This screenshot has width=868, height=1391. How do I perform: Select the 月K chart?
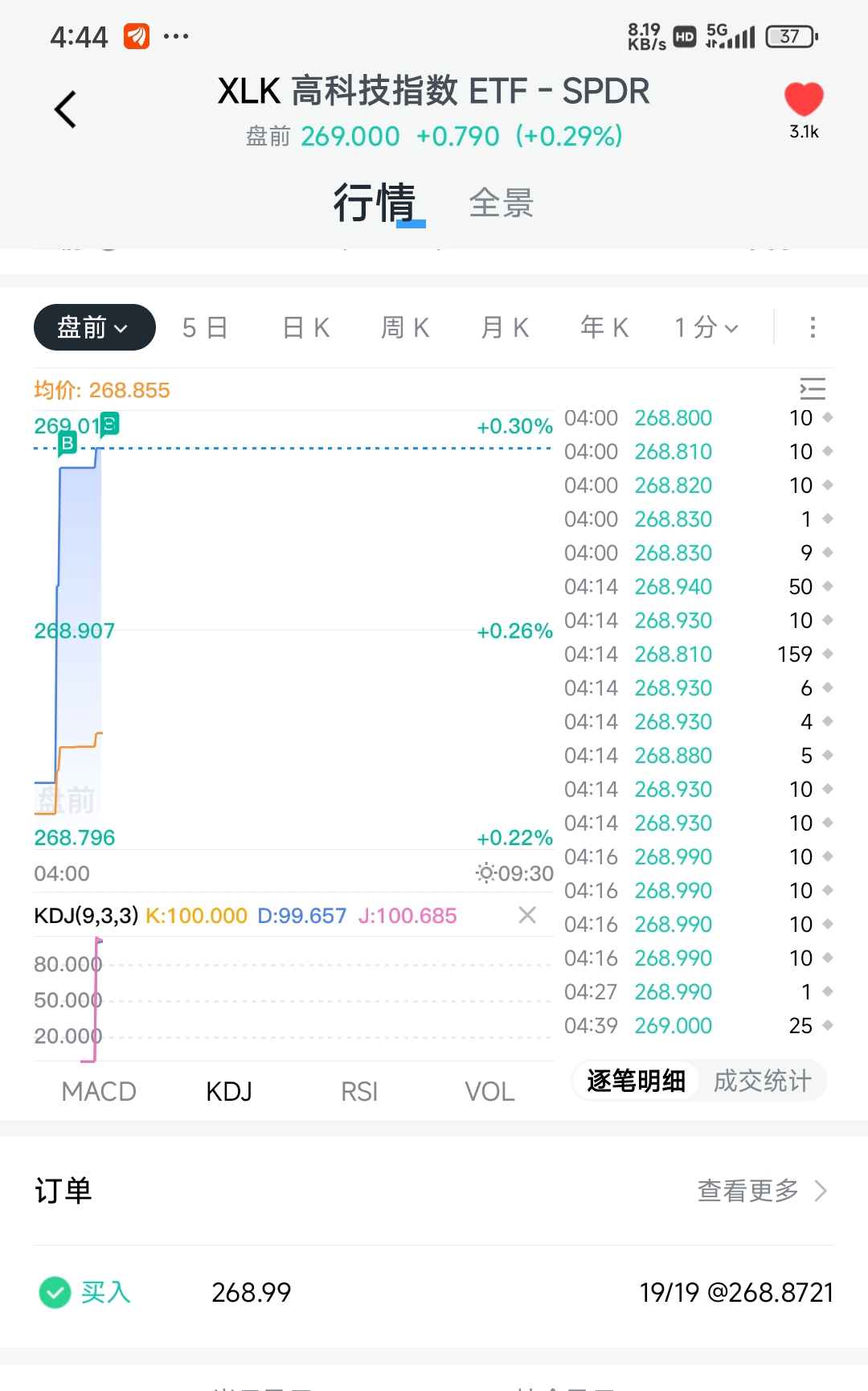click(x=506, y=327)
